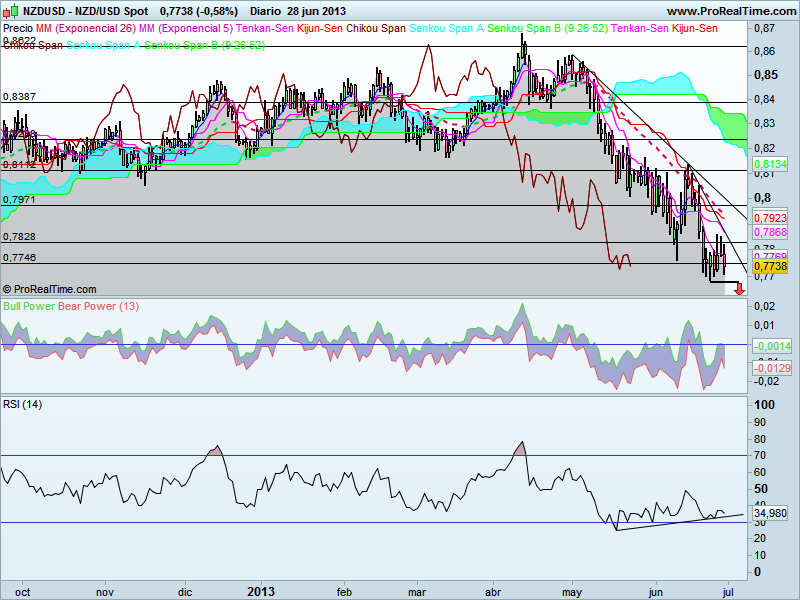The image size is (800, 600).
Task: Click the pink 0,7769 price marker
Action: coord(770,255)
